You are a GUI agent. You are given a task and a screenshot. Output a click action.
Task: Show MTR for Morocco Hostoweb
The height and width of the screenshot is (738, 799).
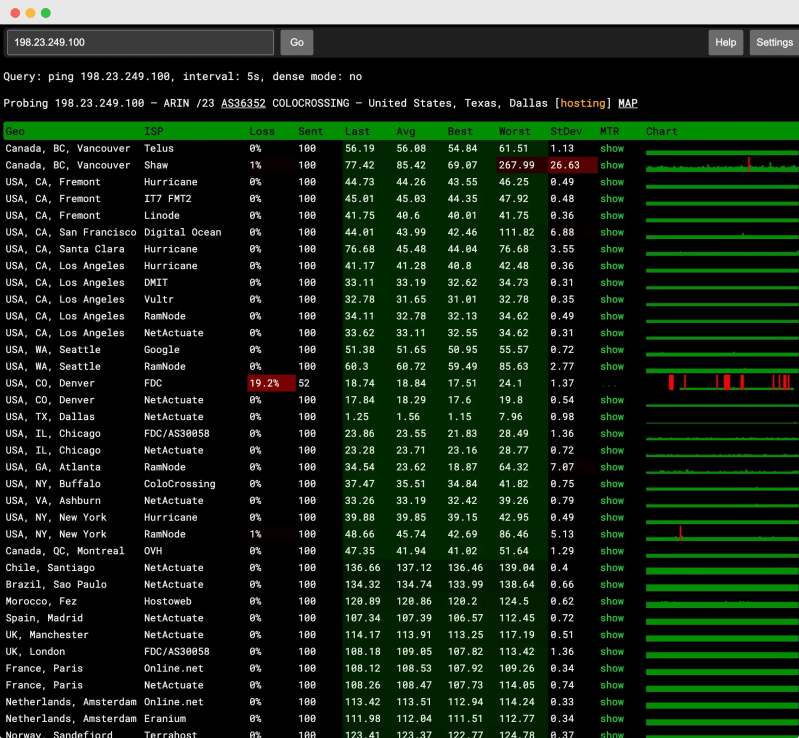coord(611,601)
